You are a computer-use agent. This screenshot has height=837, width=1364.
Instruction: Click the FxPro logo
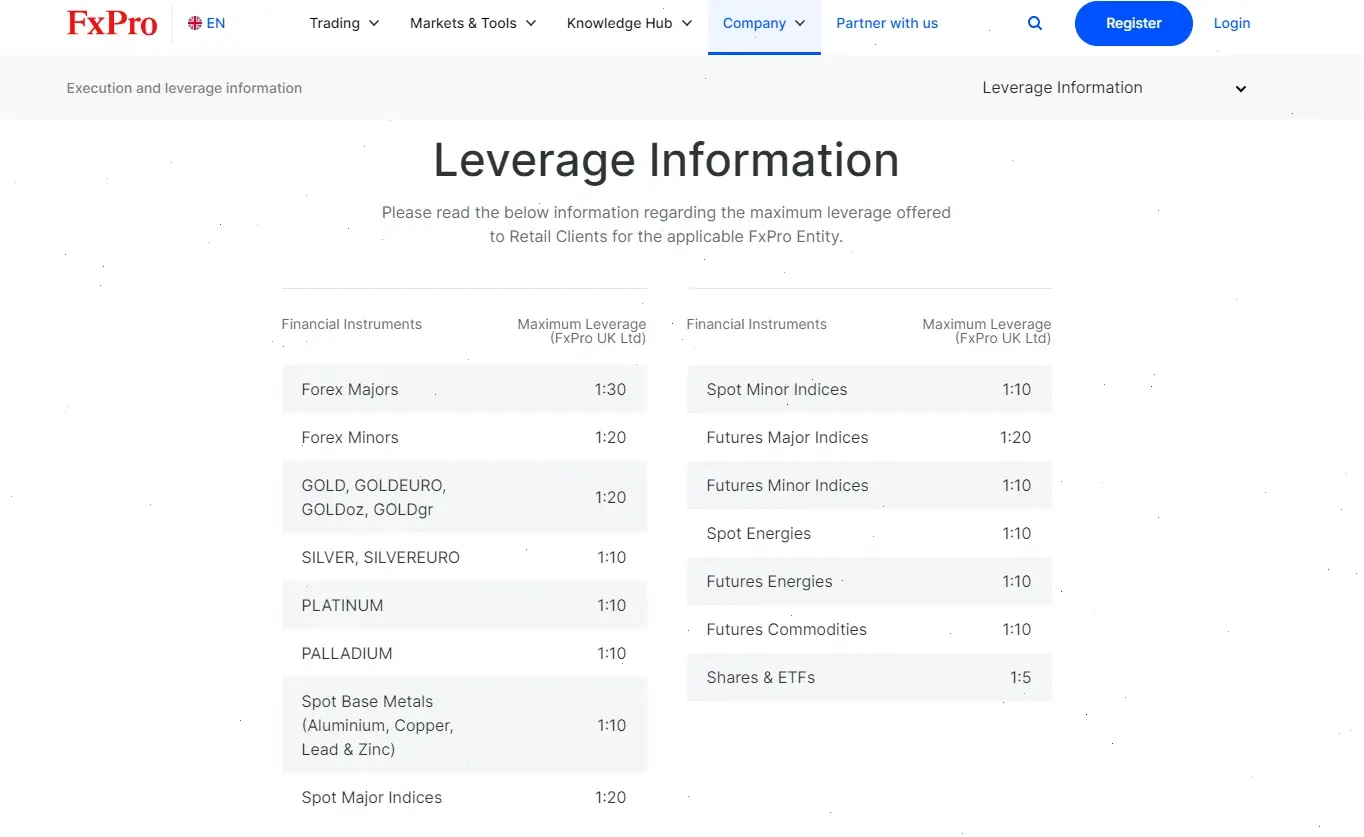[x=111, y=23]
